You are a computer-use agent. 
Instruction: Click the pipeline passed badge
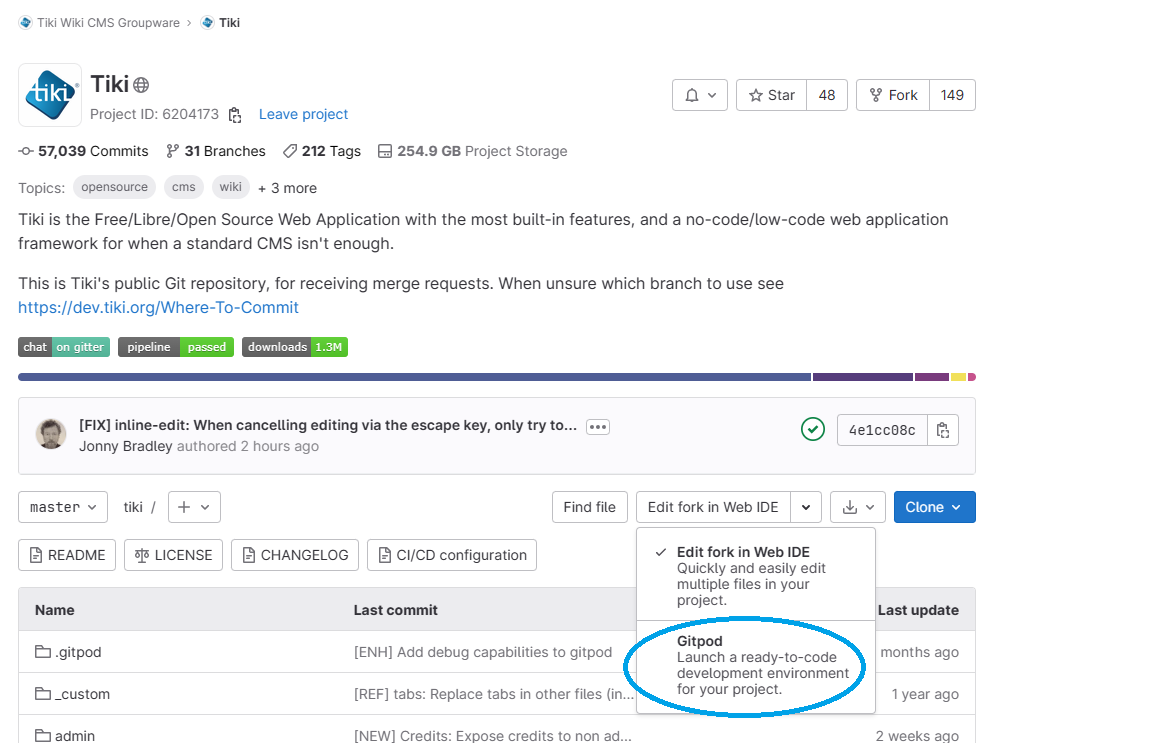click(x=176, y=347)
